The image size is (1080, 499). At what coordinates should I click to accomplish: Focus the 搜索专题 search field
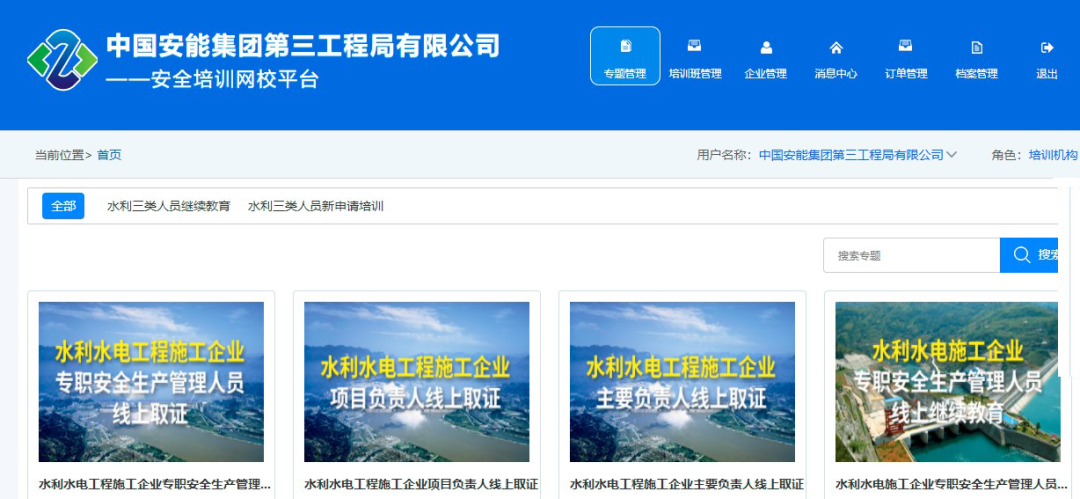(x=911, y=255)
